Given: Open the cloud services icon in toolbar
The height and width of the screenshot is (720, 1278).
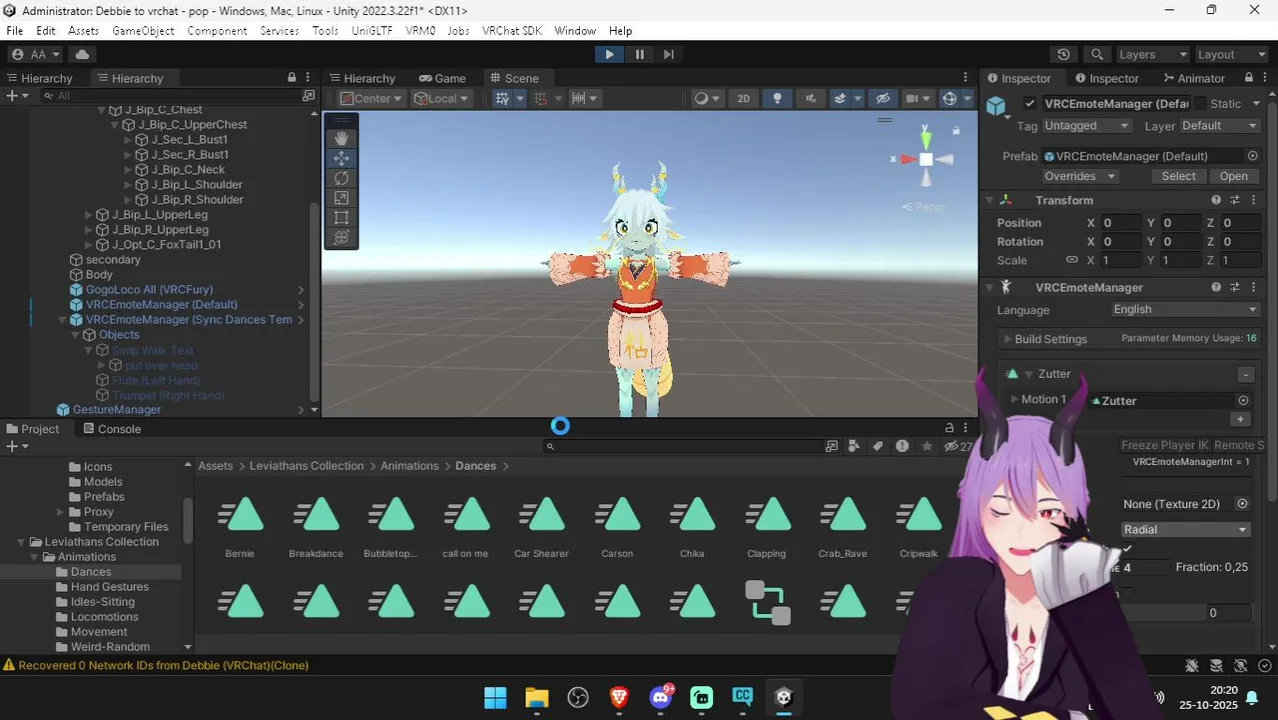Looking at the screenshot, I should pos(82,54).
